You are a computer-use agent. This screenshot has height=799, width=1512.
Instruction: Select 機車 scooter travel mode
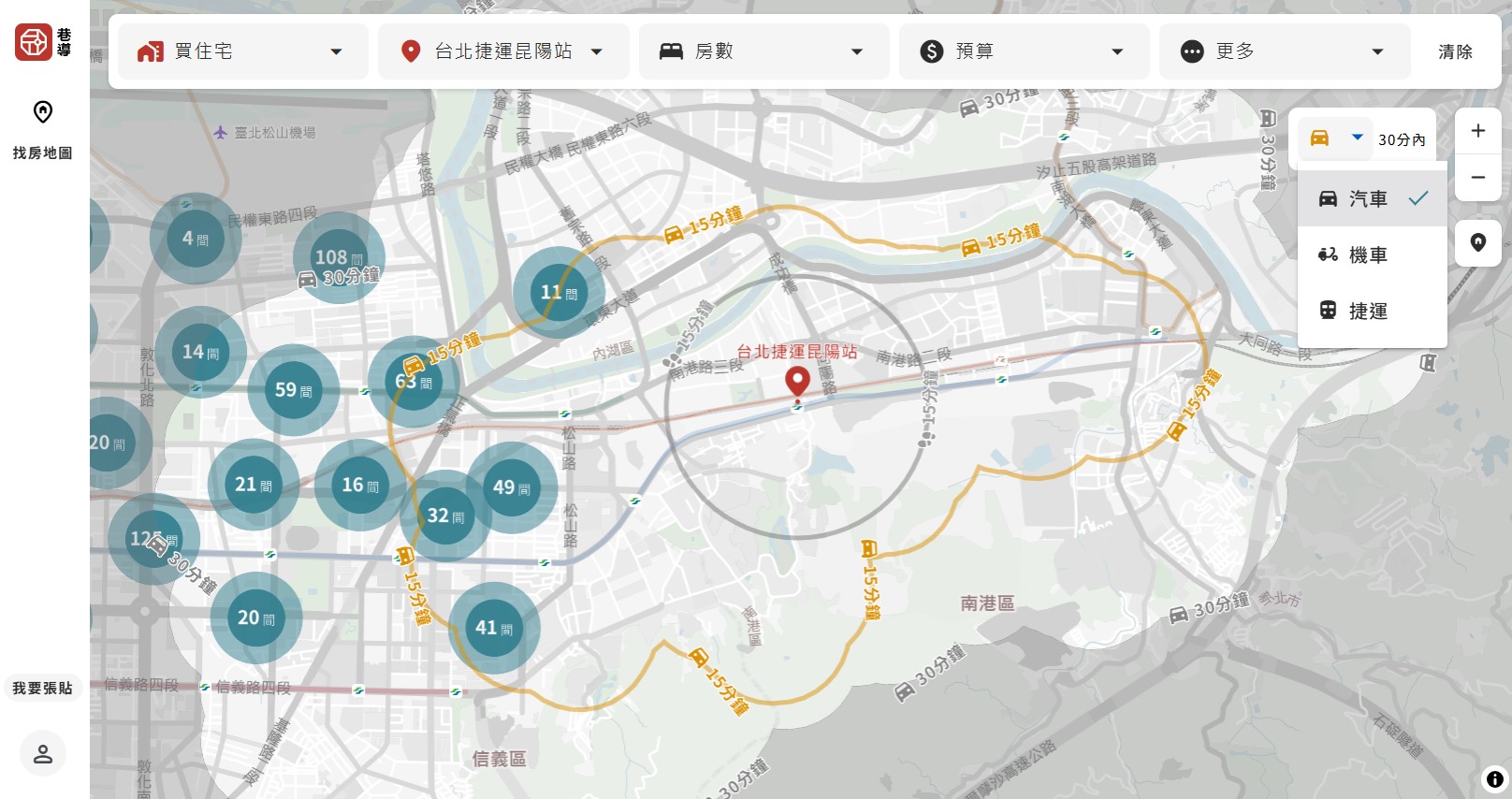click(1373, 254)
